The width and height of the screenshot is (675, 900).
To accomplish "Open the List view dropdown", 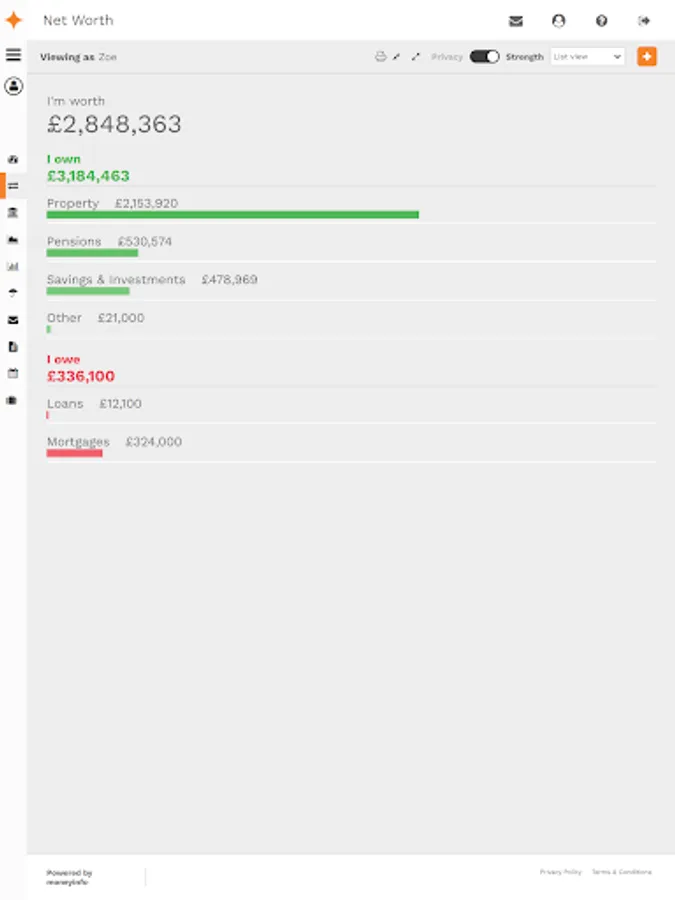I will [x=588, y=57].
